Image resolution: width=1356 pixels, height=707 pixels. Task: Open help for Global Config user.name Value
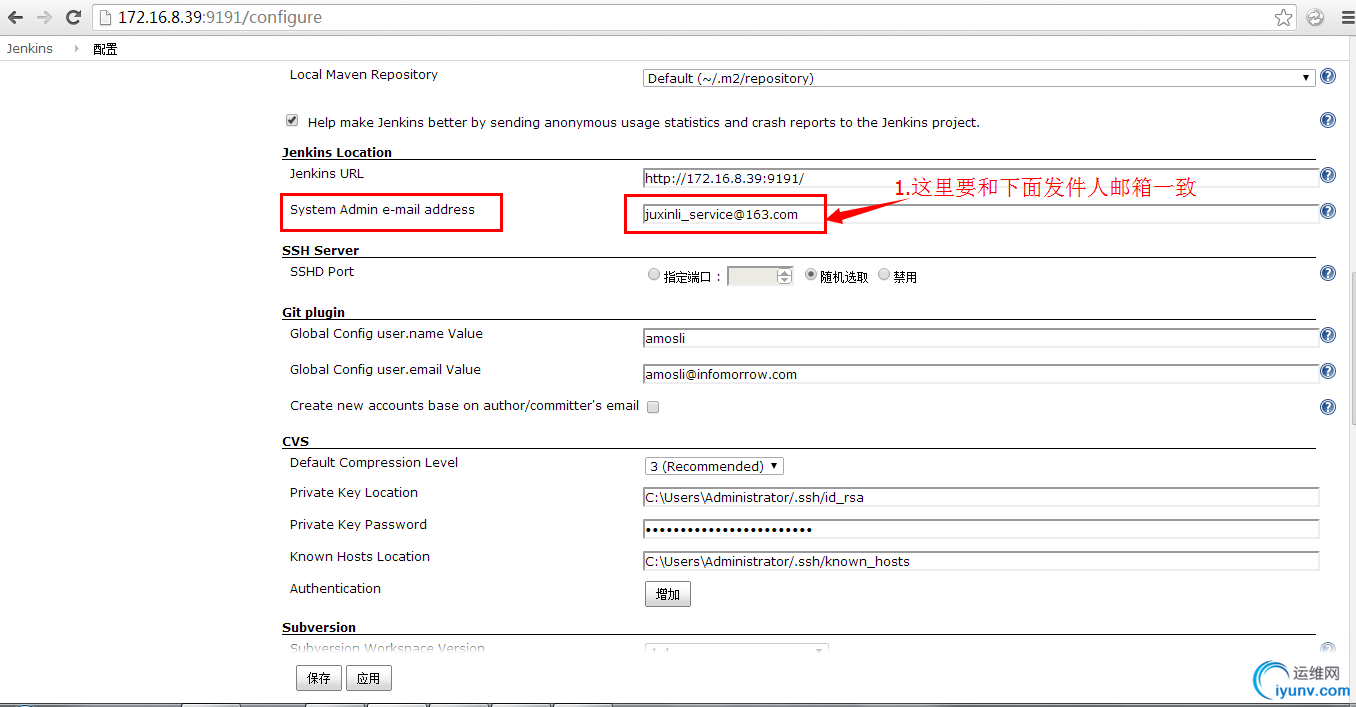[x=1328, y=335]
